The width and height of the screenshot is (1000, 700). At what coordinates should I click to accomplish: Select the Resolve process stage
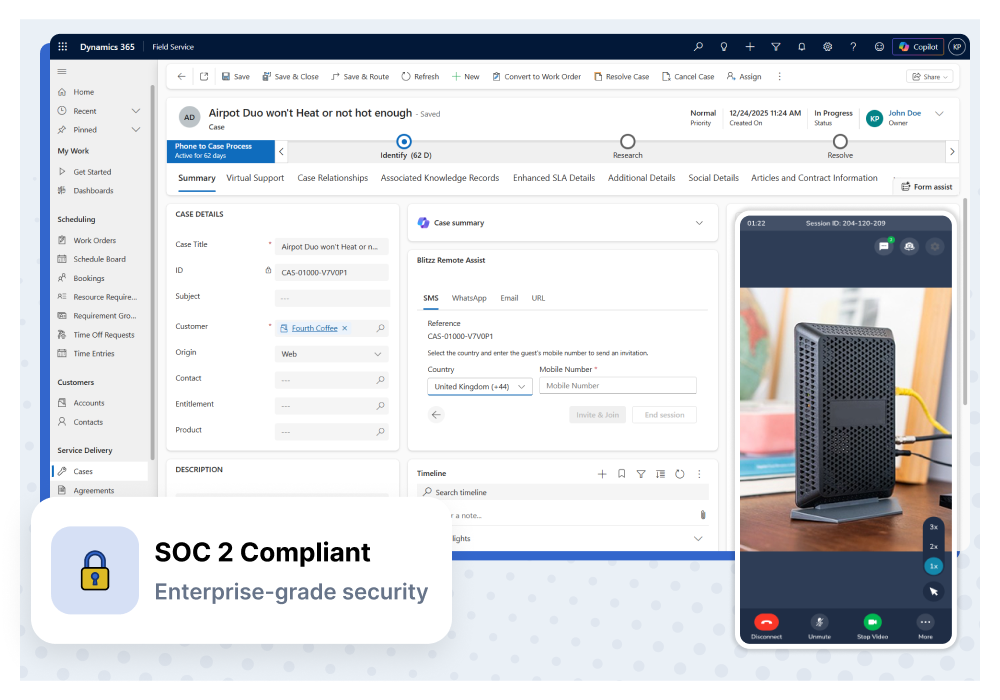click(841, 142)
